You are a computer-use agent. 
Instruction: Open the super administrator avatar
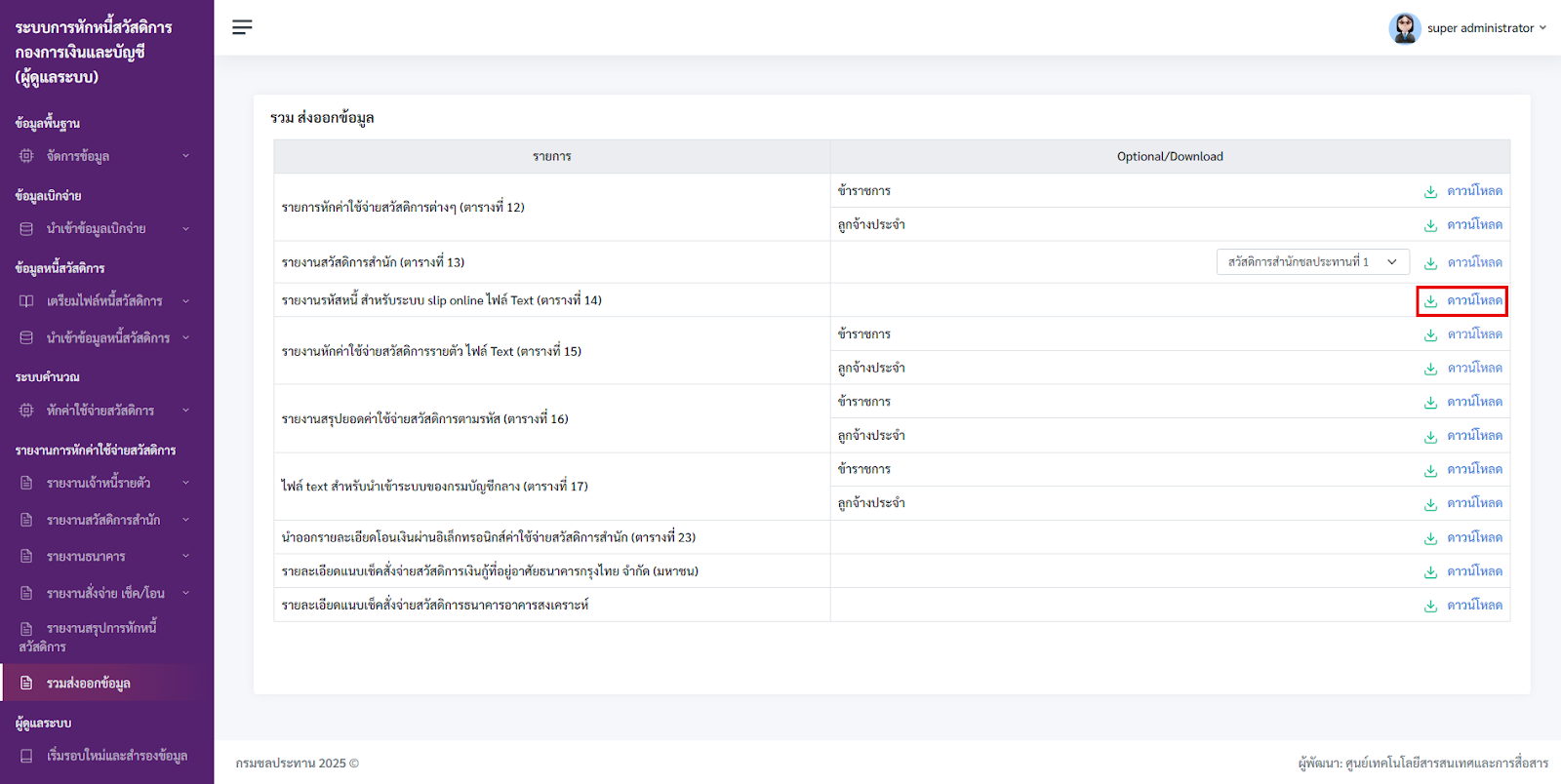(1404, 28)
